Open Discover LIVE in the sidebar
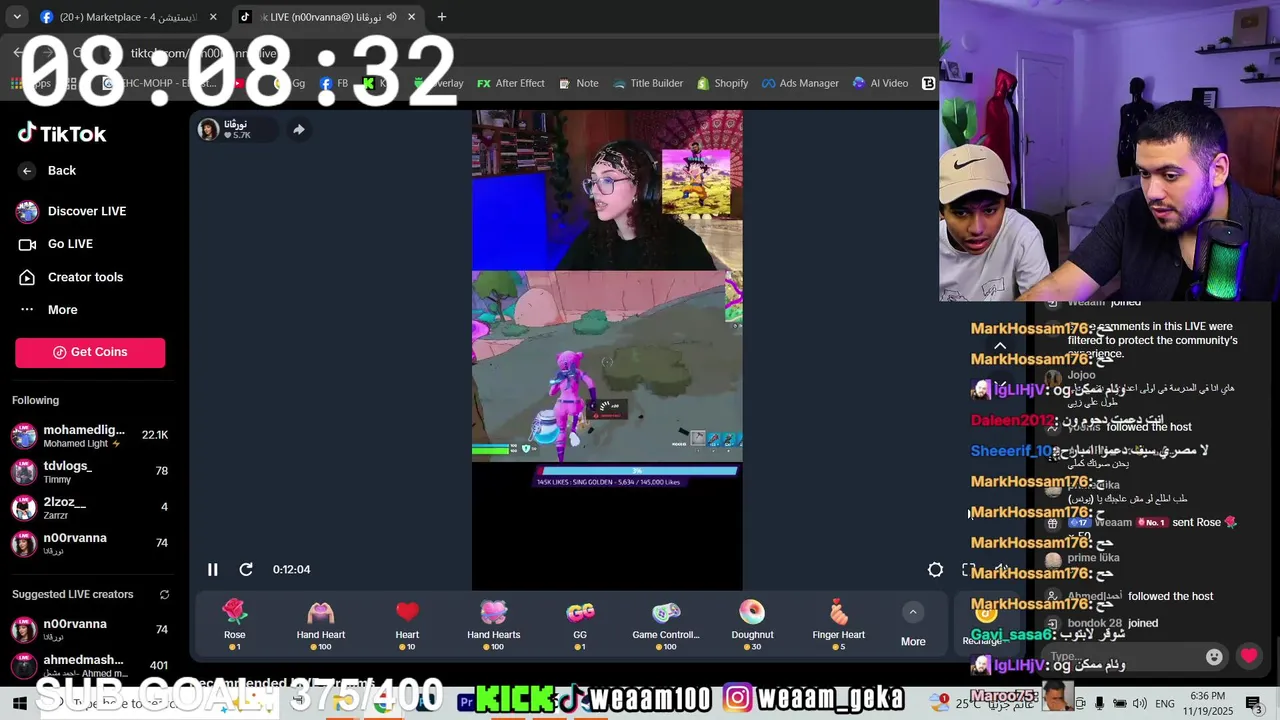 point(72,211)
